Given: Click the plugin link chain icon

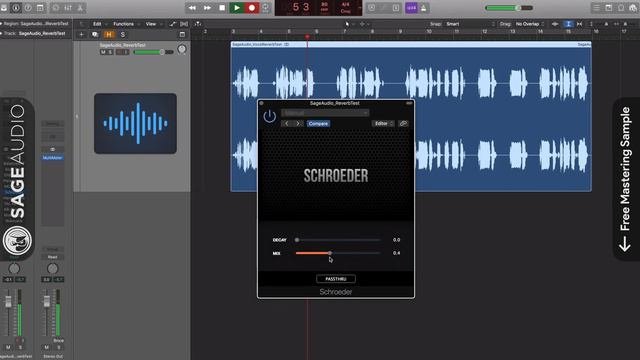Looking at the screenshot, I should point(403,123).
